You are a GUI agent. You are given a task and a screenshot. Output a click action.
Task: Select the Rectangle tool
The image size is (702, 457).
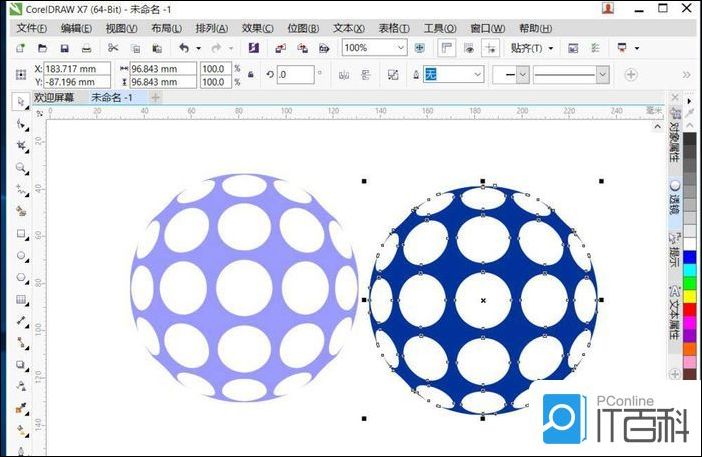tap(21, 234)
